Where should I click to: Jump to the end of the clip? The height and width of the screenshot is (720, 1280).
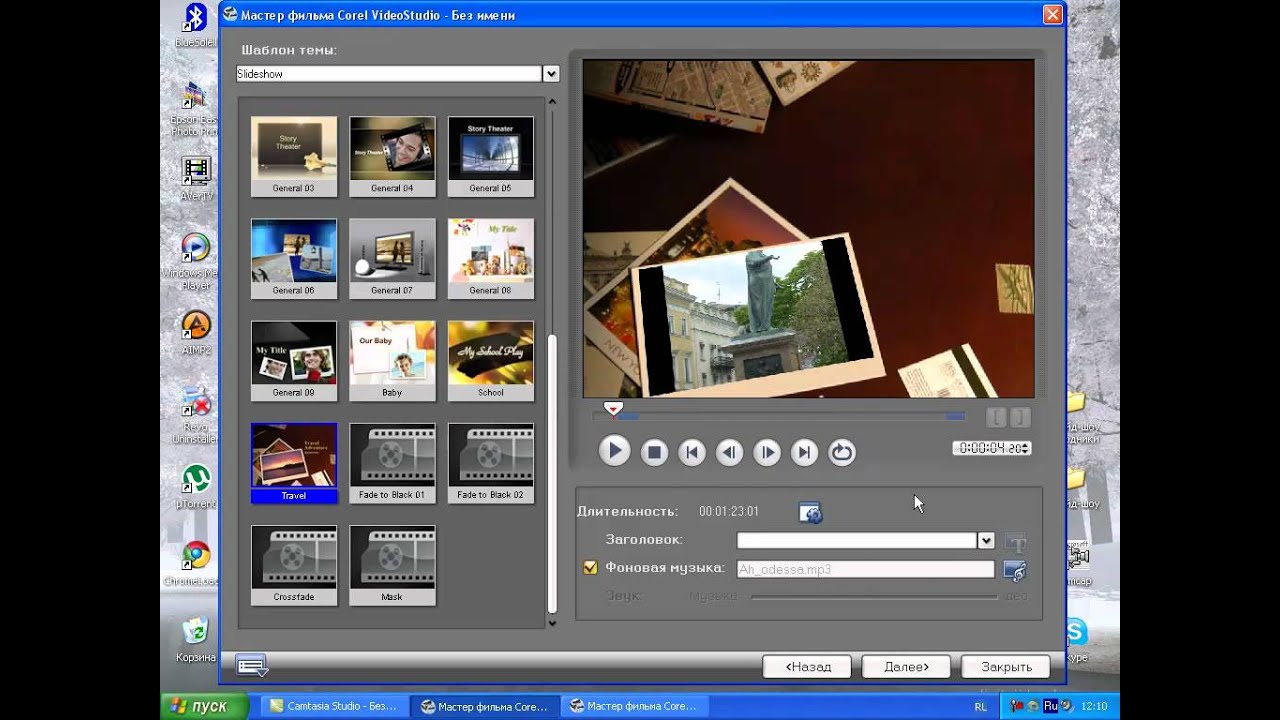(804, 452)
